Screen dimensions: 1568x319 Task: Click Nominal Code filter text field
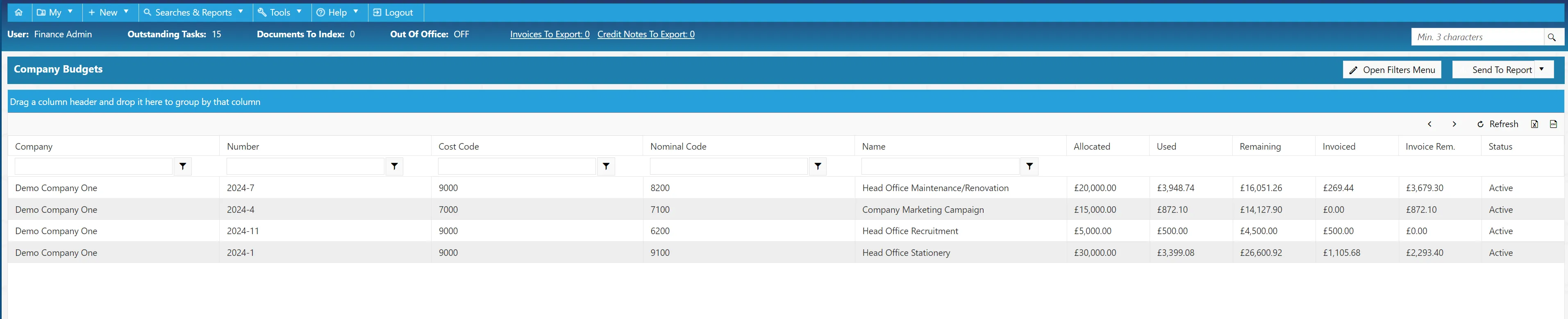[x=729, y=166]
